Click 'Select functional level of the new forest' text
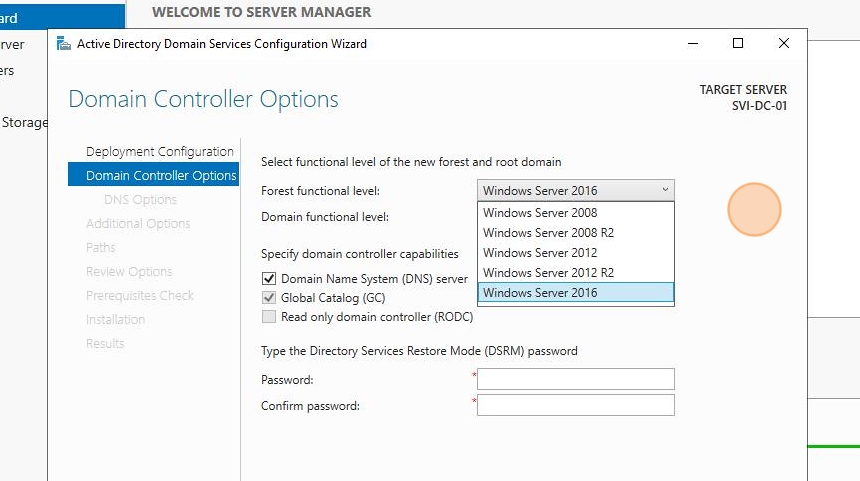The image size is (860, 481). [x=411, y=162]
